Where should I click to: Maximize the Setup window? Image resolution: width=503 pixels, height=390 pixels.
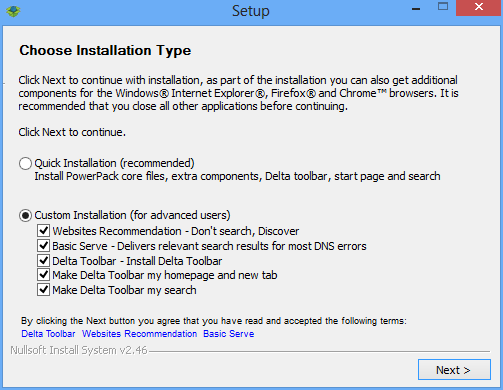point(443,7)
